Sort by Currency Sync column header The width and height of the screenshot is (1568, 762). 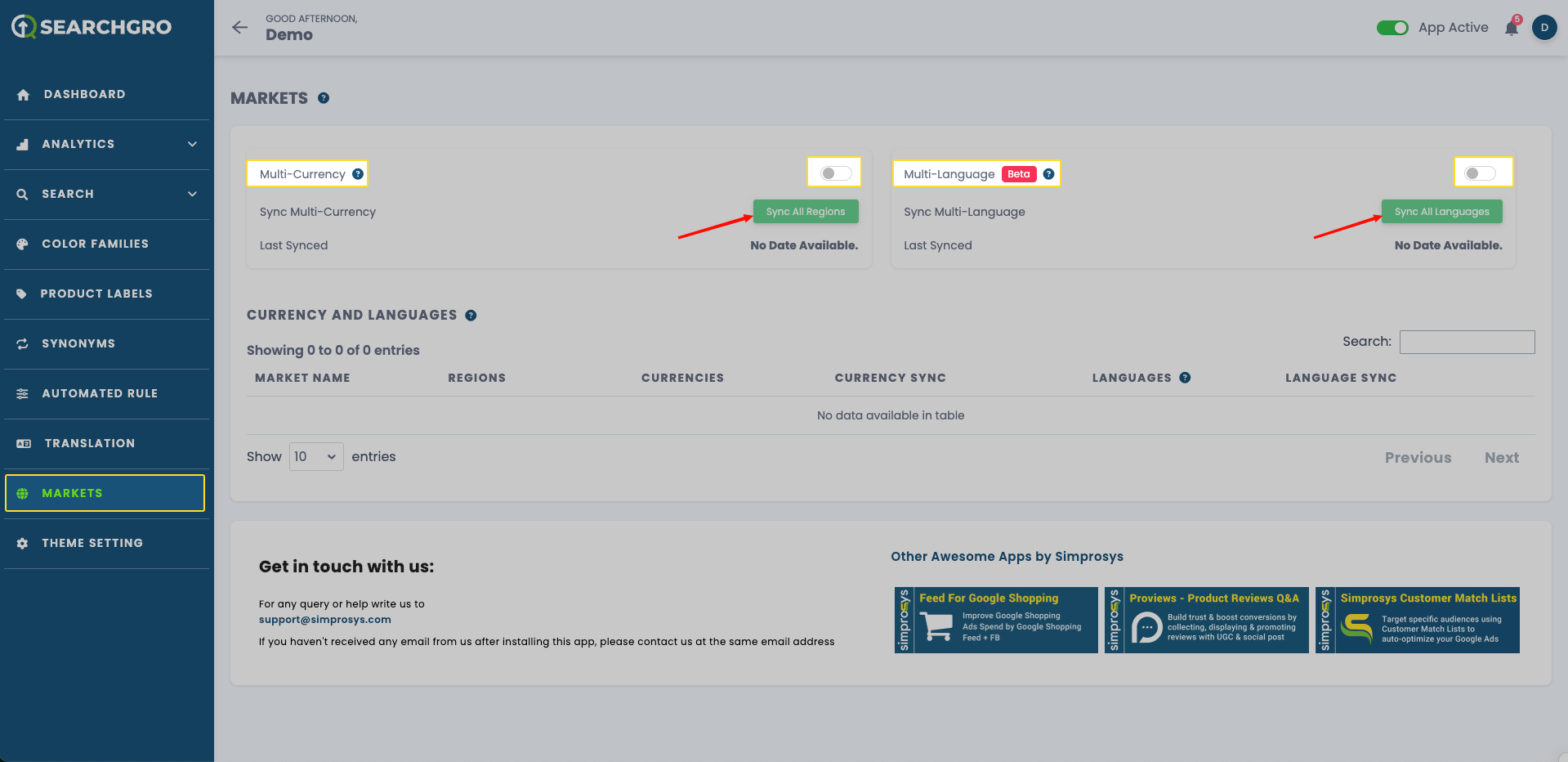coord(891,378)
